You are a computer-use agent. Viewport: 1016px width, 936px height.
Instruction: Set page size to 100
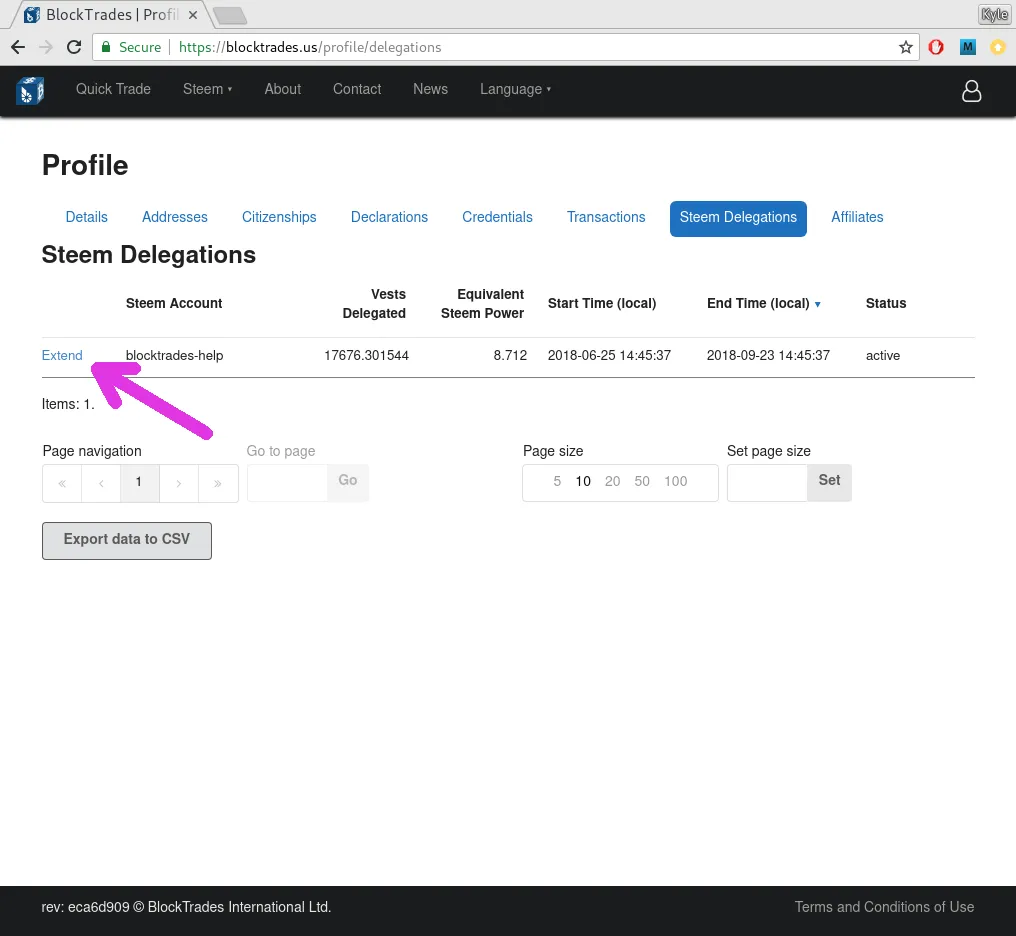(675, 481)
